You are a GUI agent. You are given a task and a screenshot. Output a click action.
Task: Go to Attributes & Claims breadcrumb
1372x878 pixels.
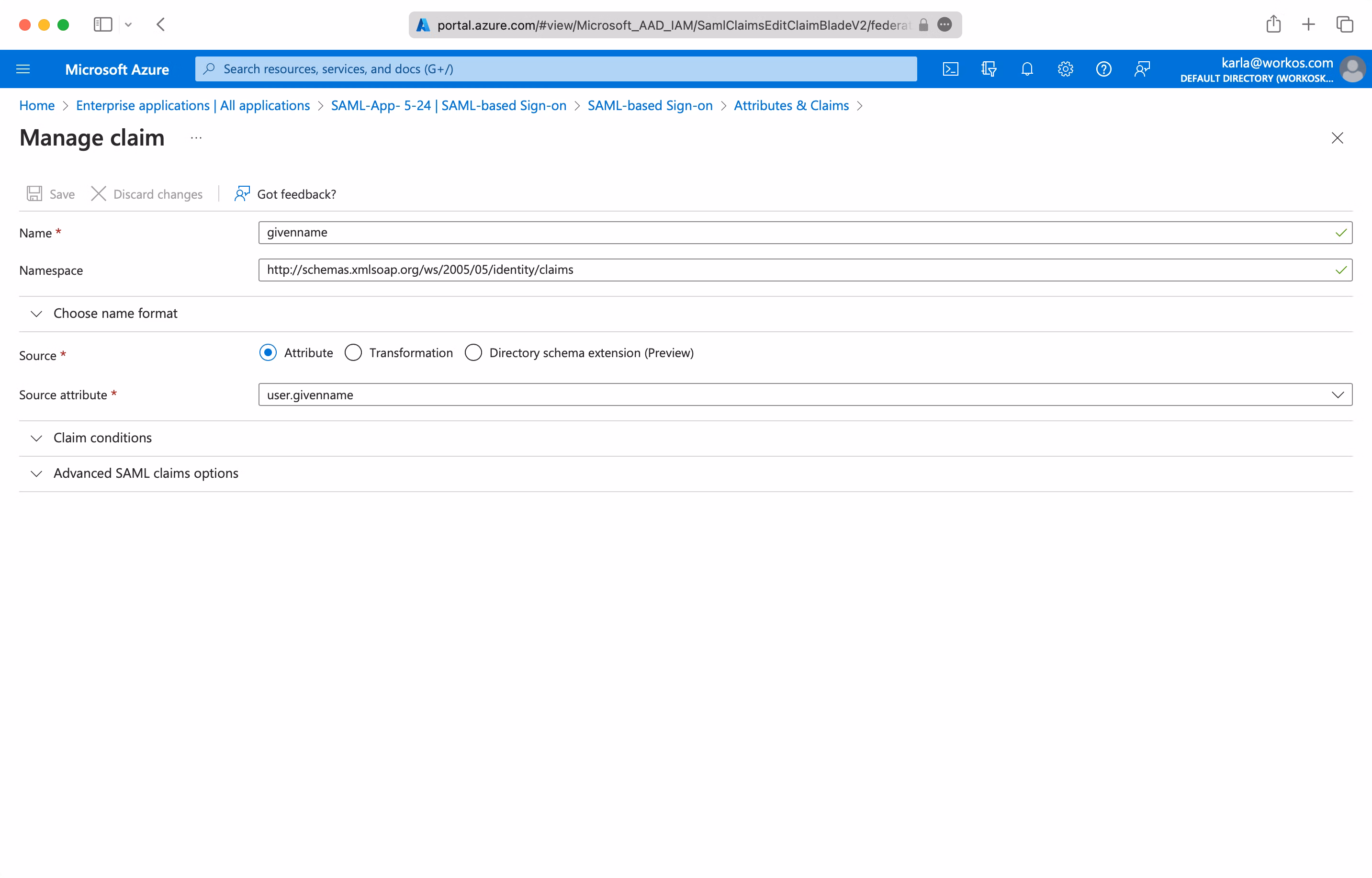click(x=790, y=105)
